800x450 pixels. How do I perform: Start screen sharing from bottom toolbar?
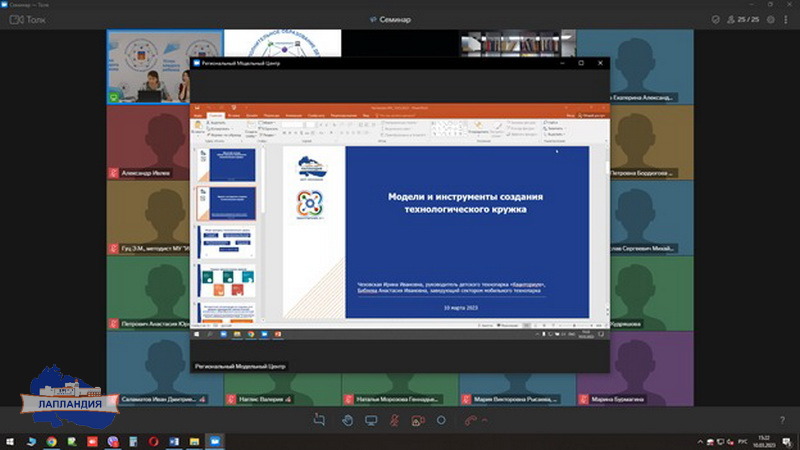(371, 420)
